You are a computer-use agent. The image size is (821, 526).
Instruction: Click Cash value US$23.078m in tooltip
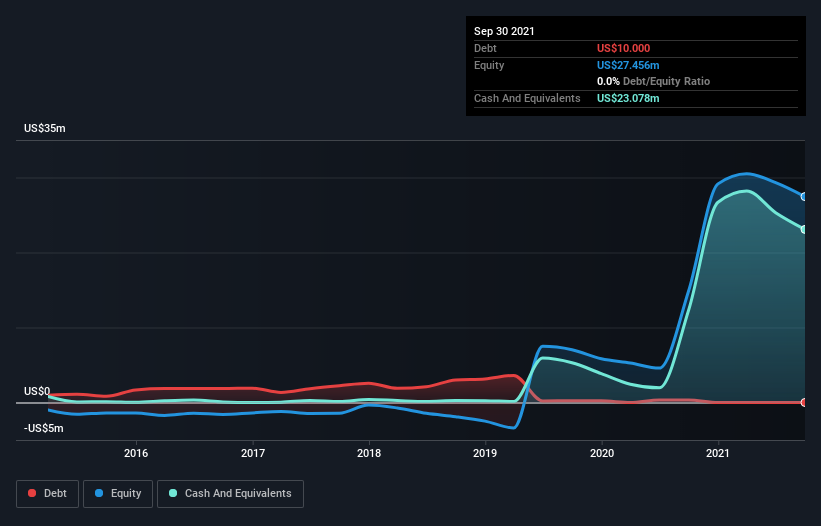[x=628, y=98]
